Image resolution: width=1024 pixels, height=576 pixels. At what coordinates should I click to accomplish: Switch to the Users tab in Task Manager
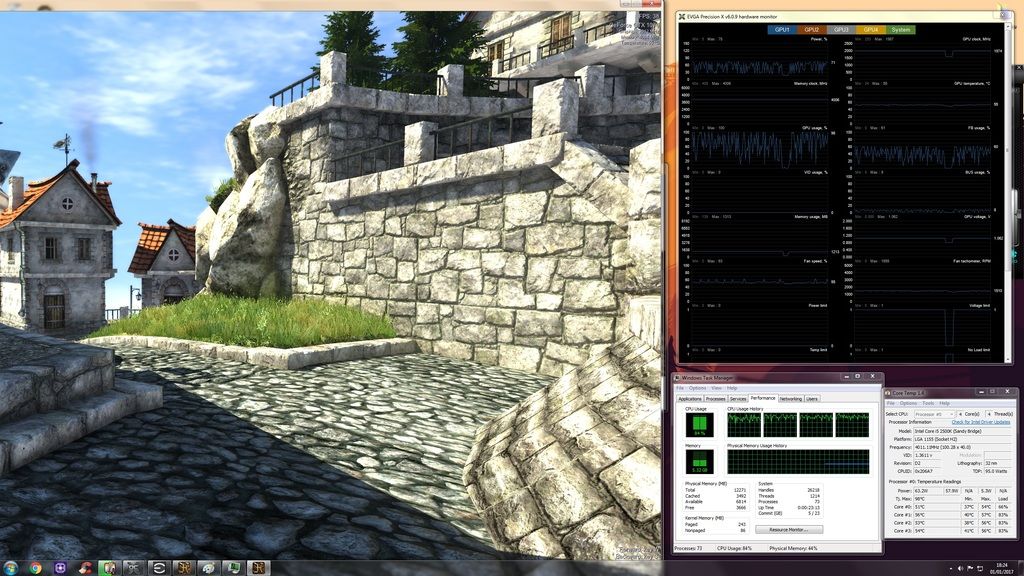tap(812, 398)
